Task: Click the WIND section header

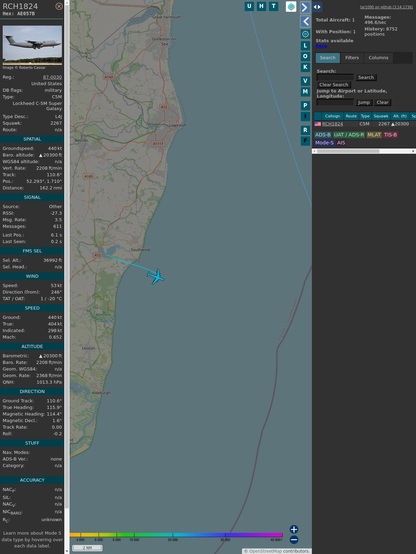Action: pyautogui.click(x=32, y=276)
